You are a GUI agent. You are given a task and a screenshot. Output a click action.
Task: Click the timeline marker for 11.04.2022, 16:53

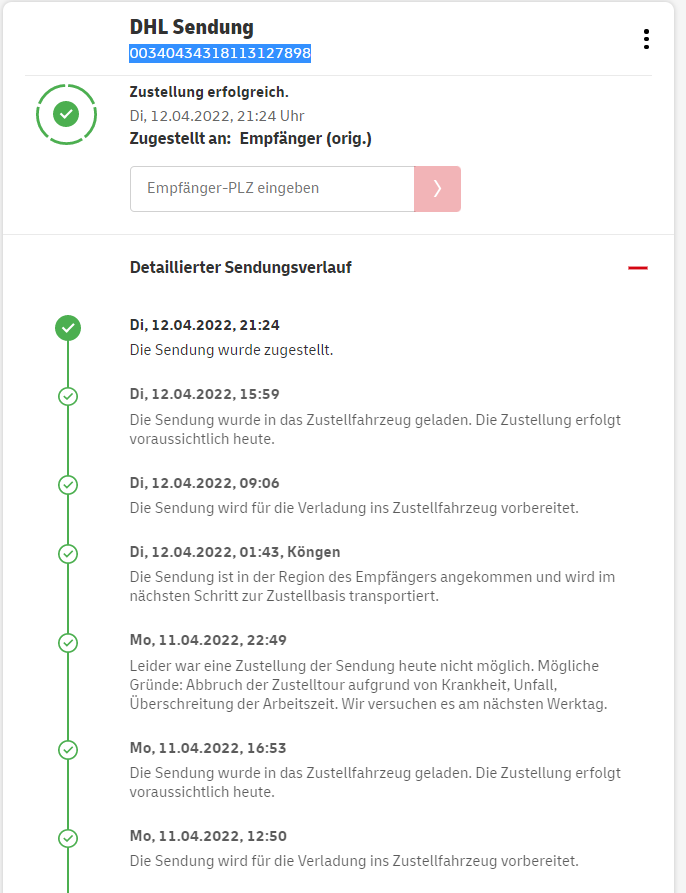point(68,749)
